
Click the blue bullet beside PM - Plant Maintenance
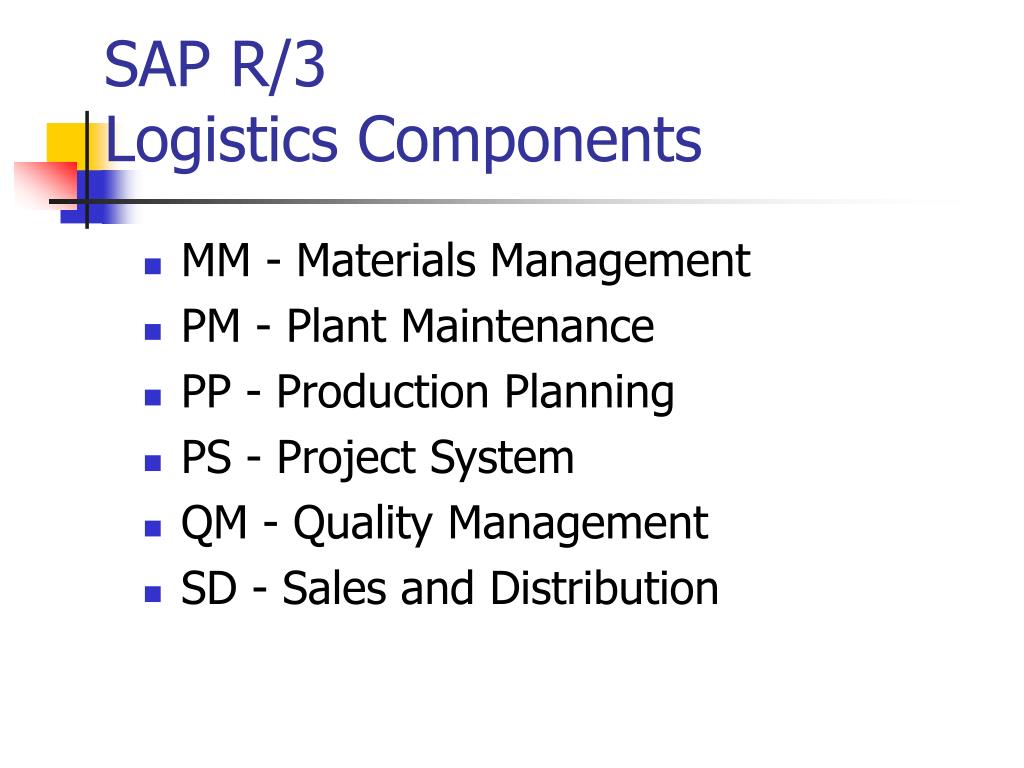tap(153, 332)
